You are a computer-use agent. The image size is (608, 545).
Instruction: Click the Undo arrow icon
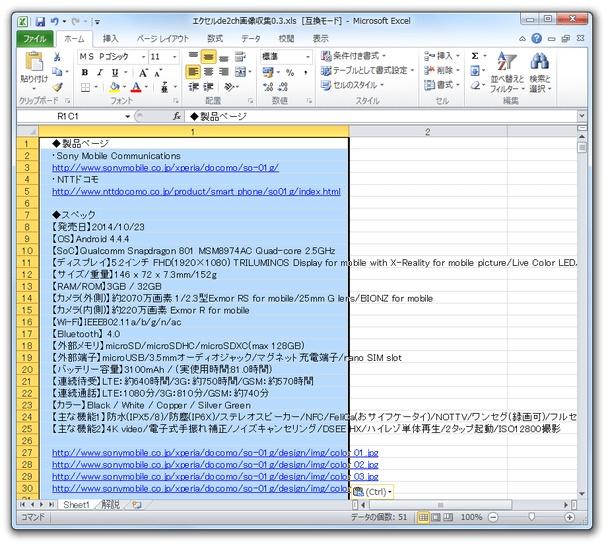(55, 22)
